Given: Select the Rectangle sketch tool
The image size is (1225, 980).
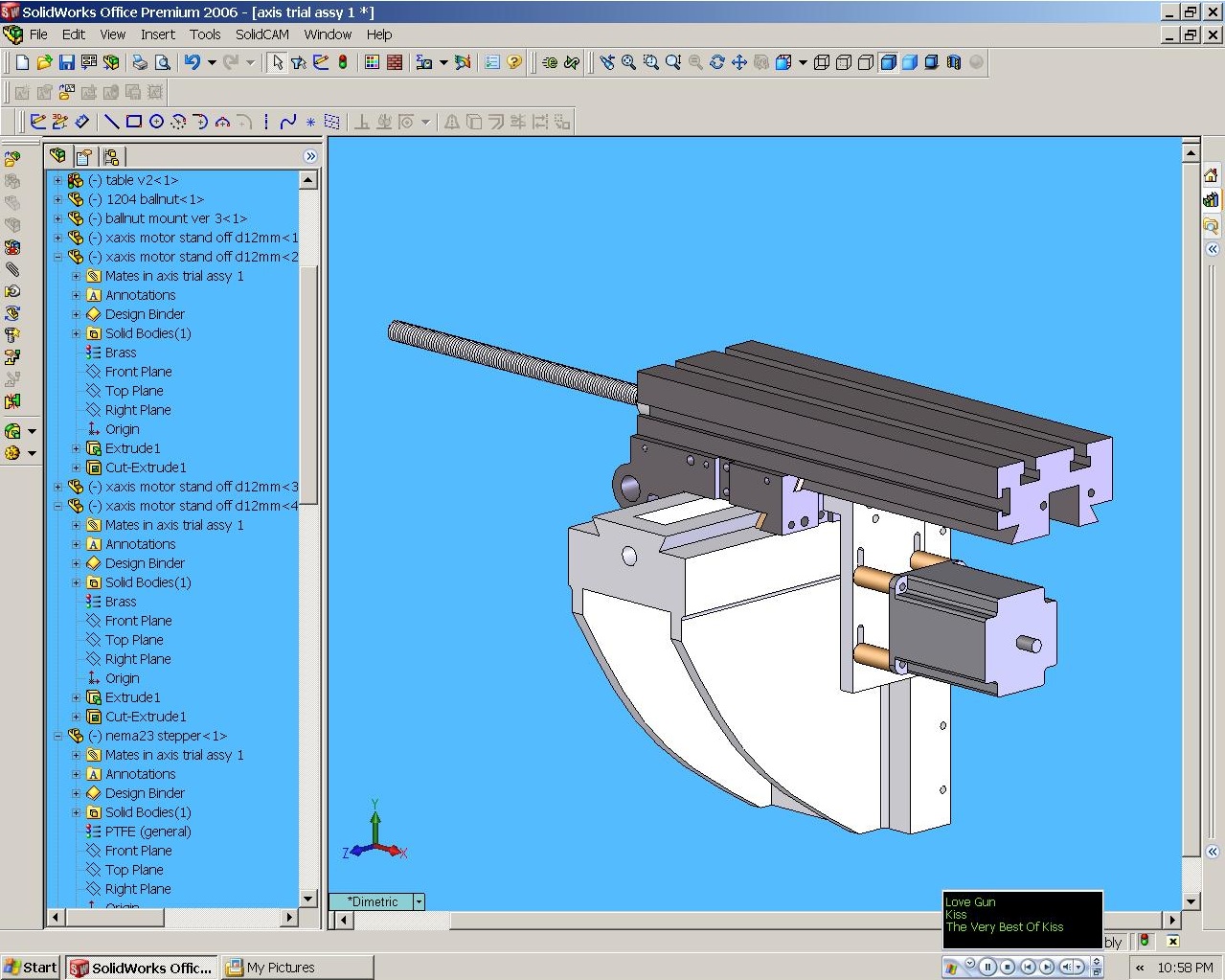Looking at the screenshot, I should (x=134, y=122).
